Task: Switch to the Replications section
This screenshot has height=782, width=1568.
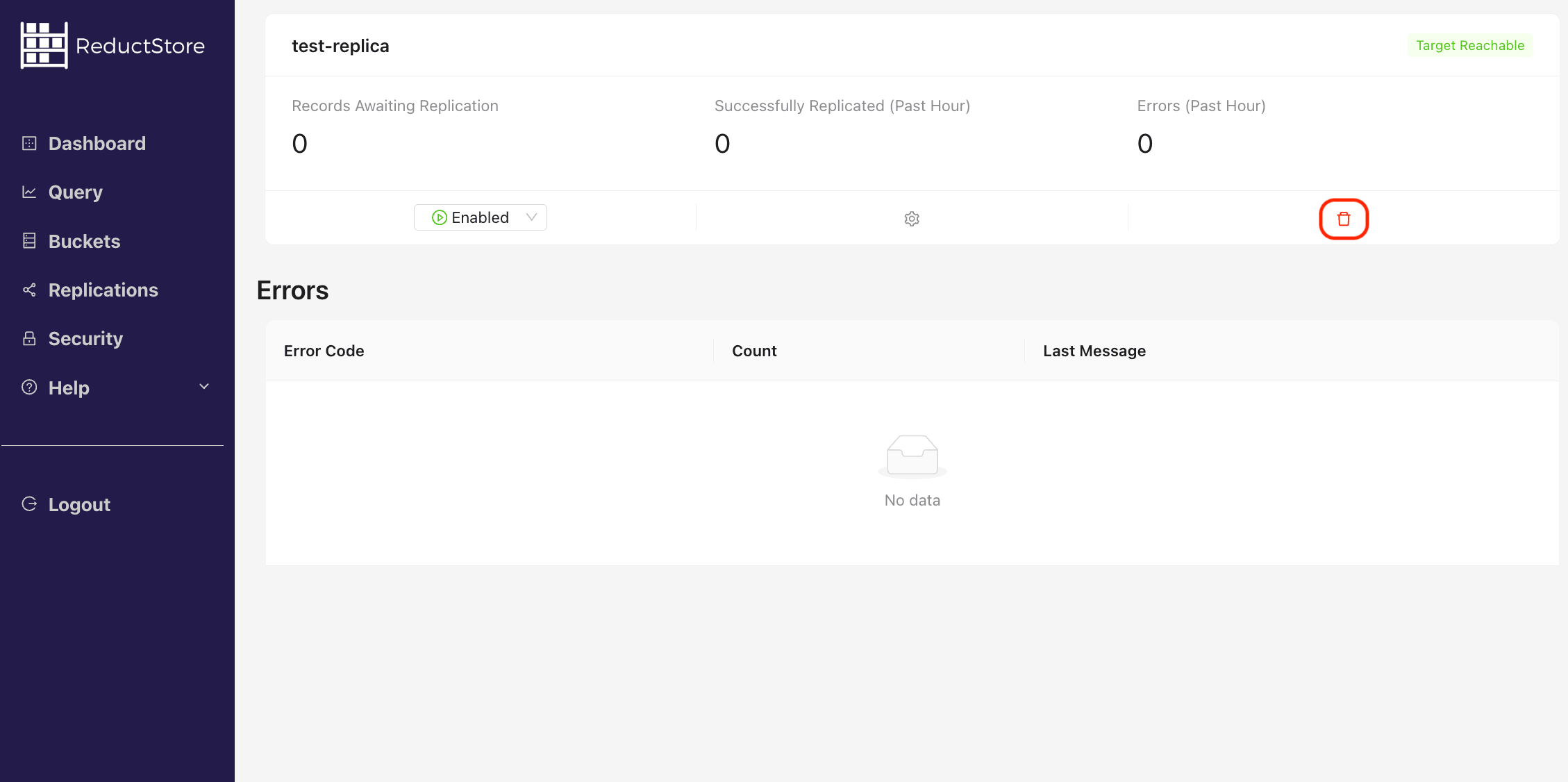Action: click(x=103, y=290)
